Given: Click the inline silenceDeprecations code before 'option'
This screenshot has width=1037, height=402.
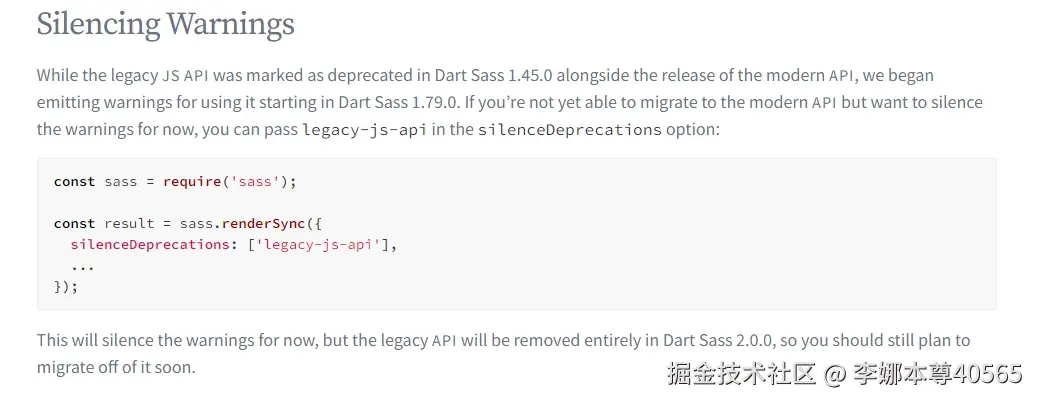Looking at the screenshot, I should click(569, 130).
